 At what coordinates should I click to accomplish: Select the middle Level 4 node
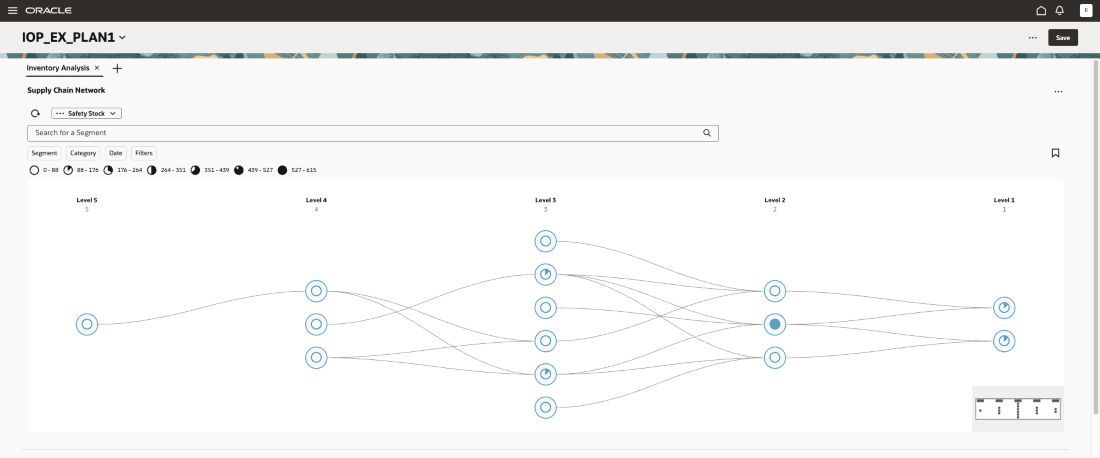pos(316,324)
